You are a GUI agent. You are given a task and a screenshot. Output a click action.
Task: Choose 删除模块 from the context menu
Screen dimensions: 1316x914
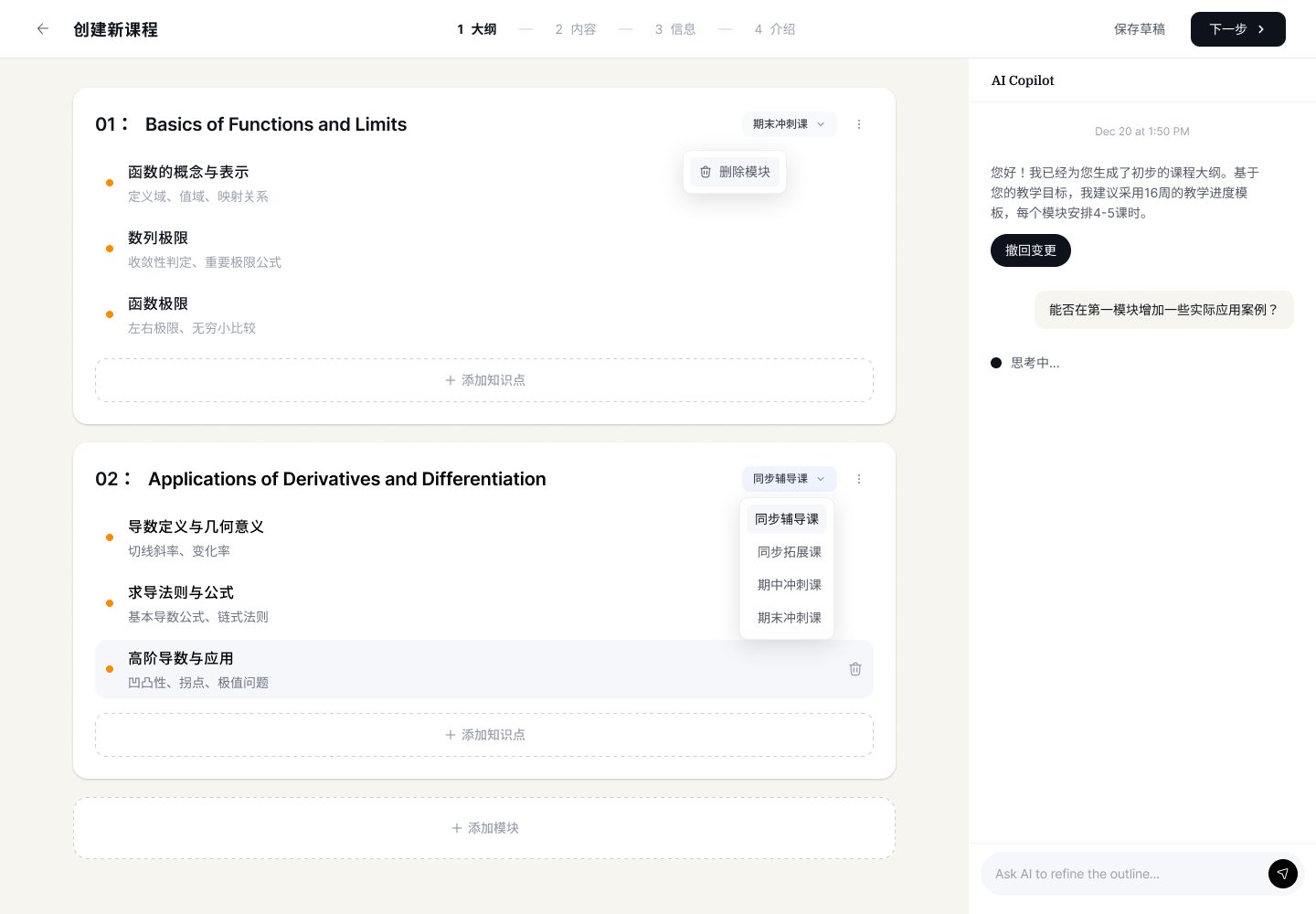[735, 172]
